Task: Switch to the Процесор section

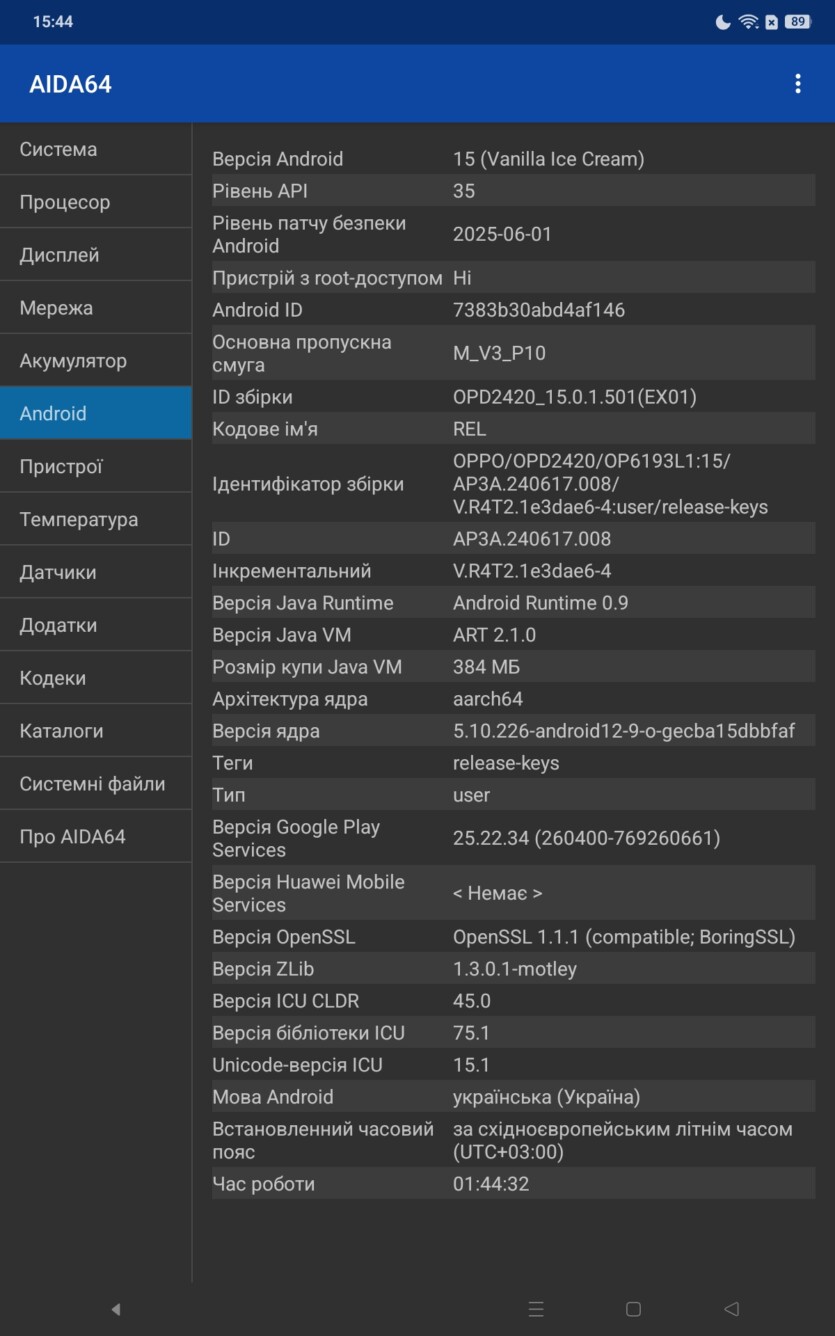Action: [95, 202]
